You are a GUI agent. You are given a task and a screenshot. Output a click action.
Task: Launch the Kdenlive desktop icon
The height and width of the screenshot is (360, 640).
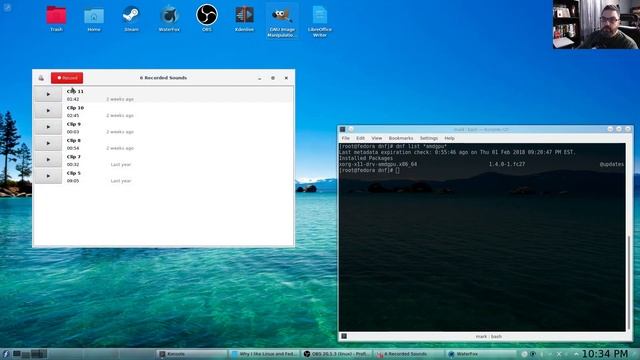tap(244, 19)
